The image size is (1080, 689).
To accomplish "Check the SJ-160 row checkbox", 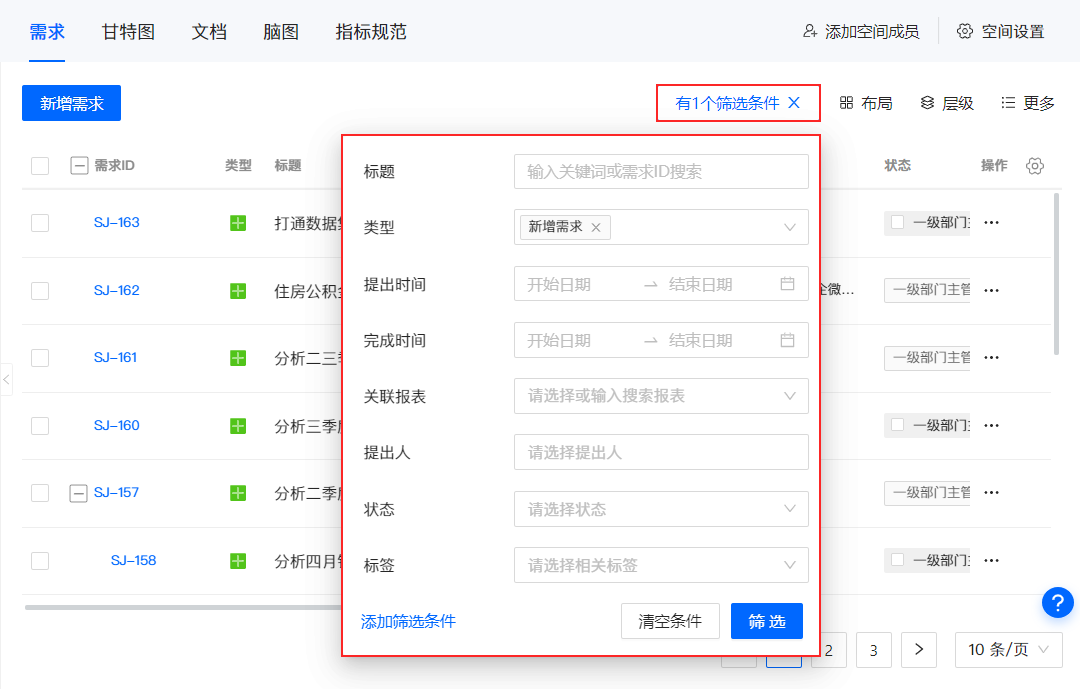I will click(x=40, y=426).
